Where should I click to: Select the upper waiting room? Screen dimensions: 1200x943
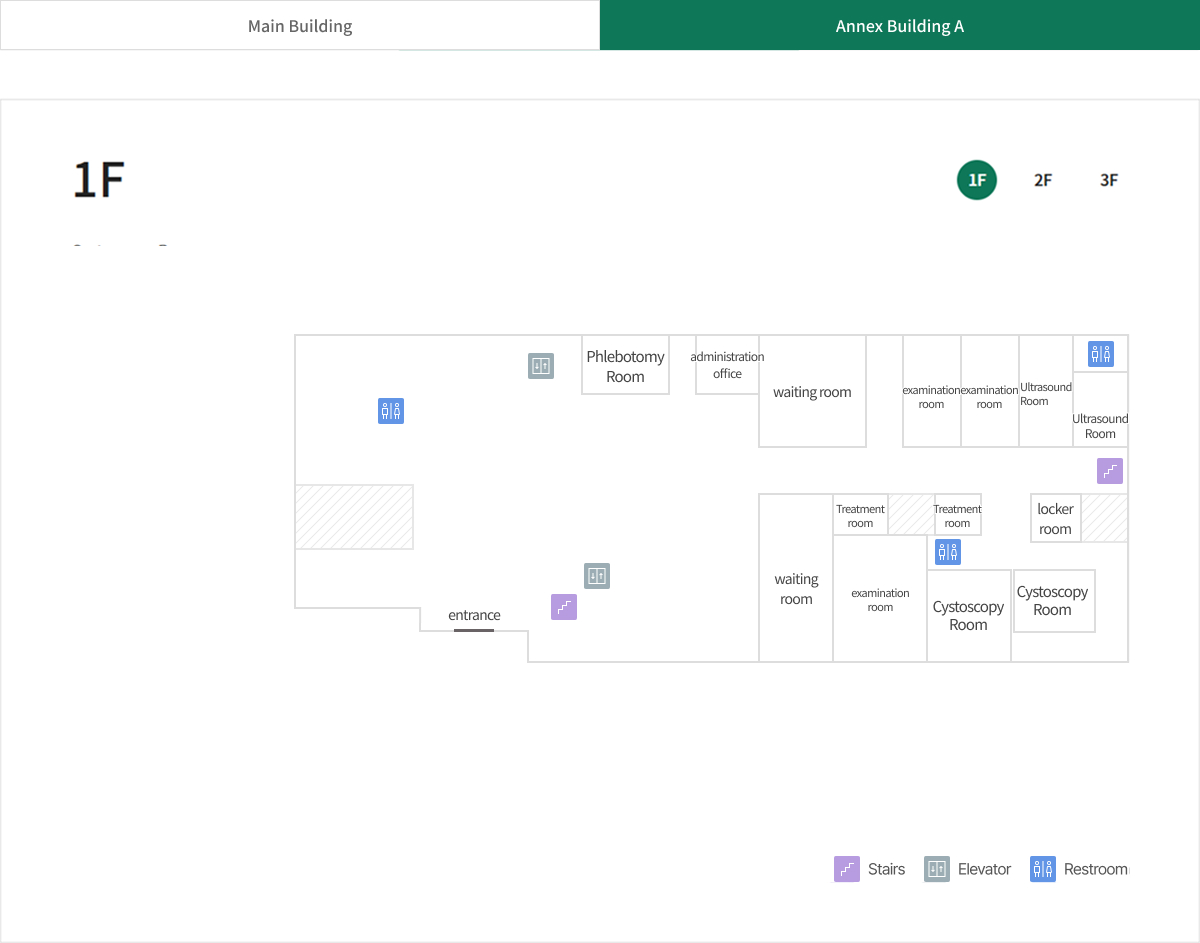(812, 391)
